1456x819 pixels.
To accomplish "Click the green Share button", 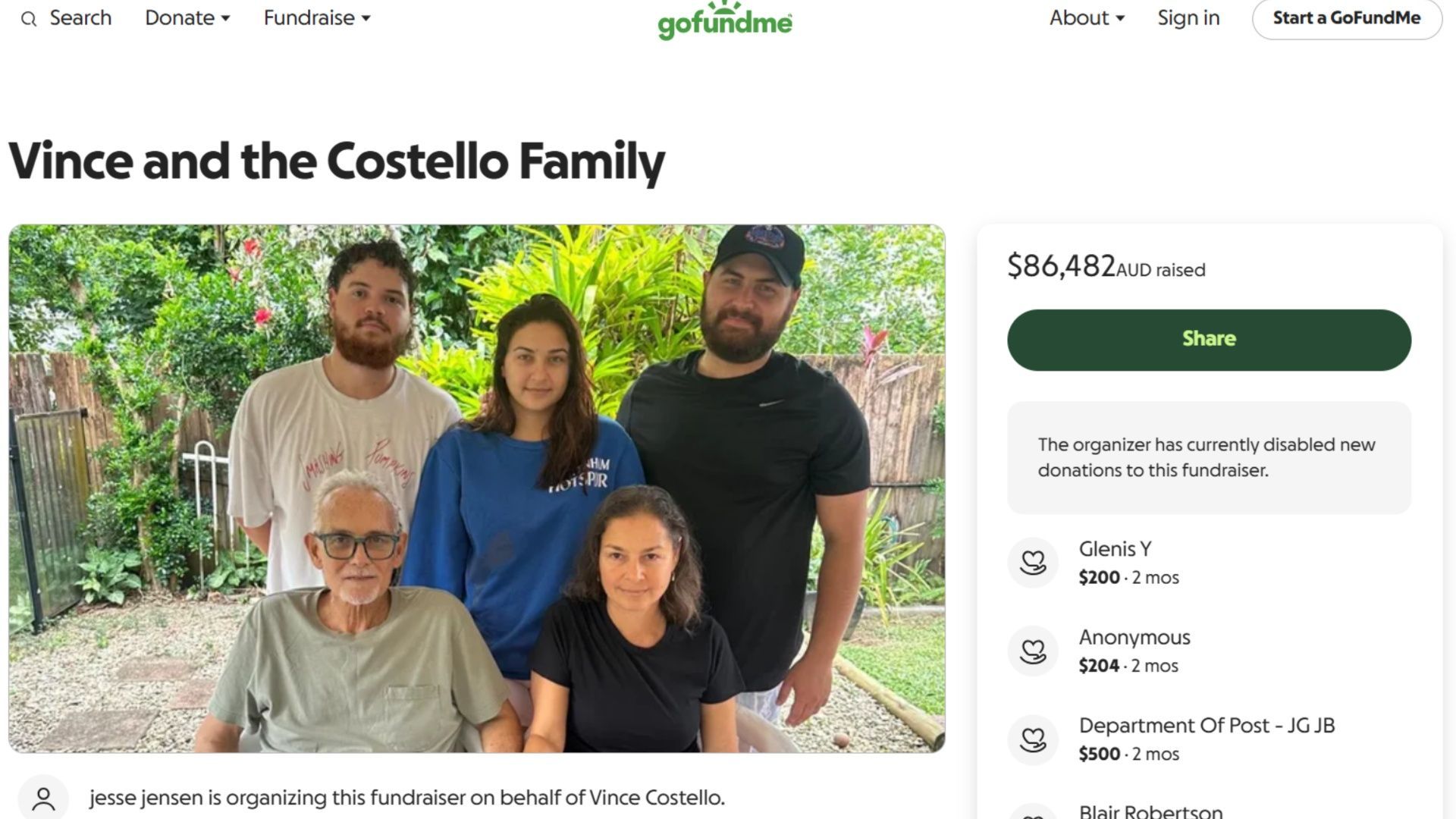I will 1209,340.
